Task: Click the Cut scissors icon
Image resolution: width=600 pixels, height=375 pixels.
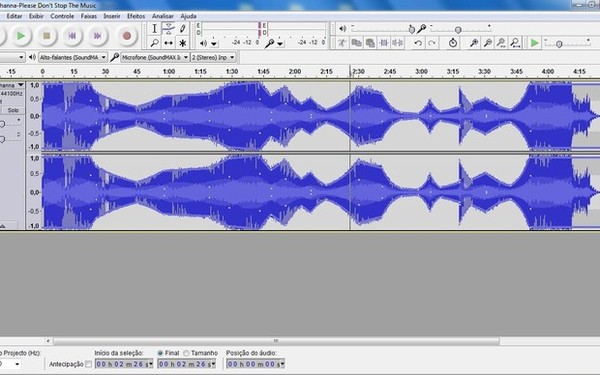Action: point(342,43)
